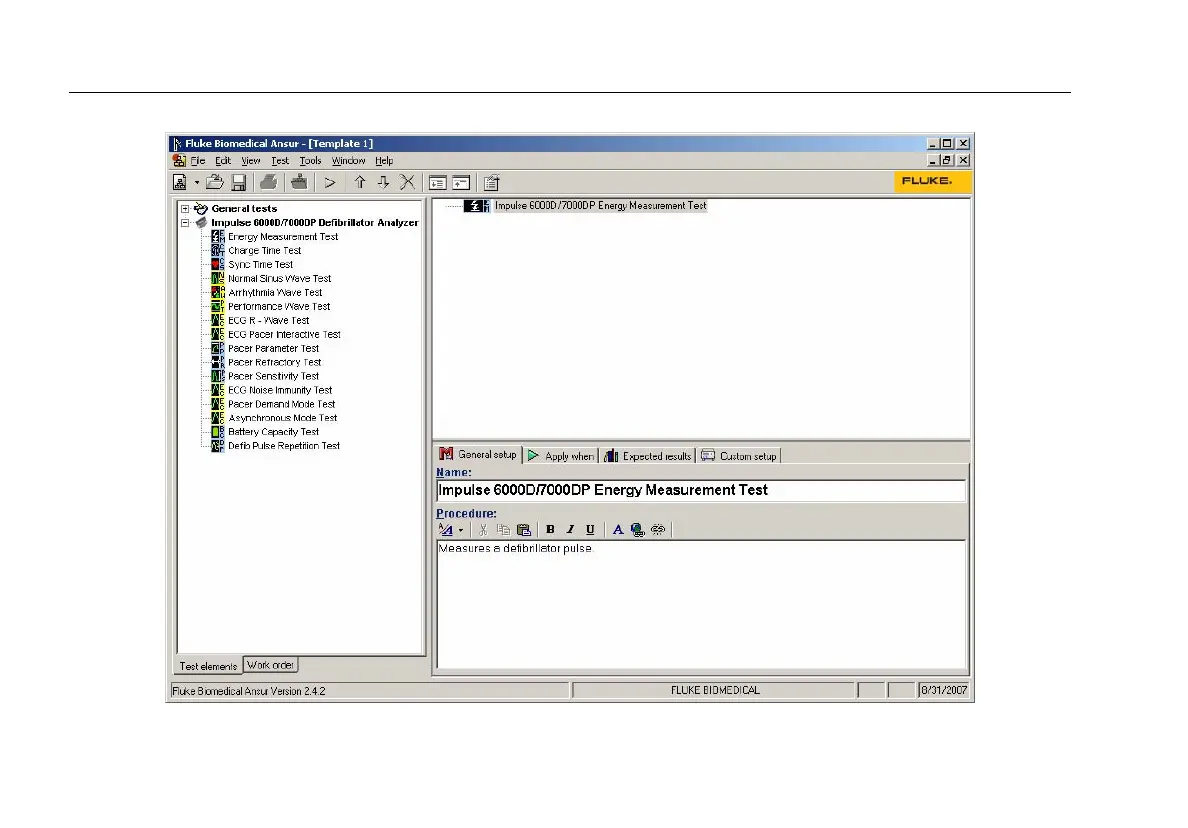Click the font style icon in Procedure toolbar

[x=446, y=530]
